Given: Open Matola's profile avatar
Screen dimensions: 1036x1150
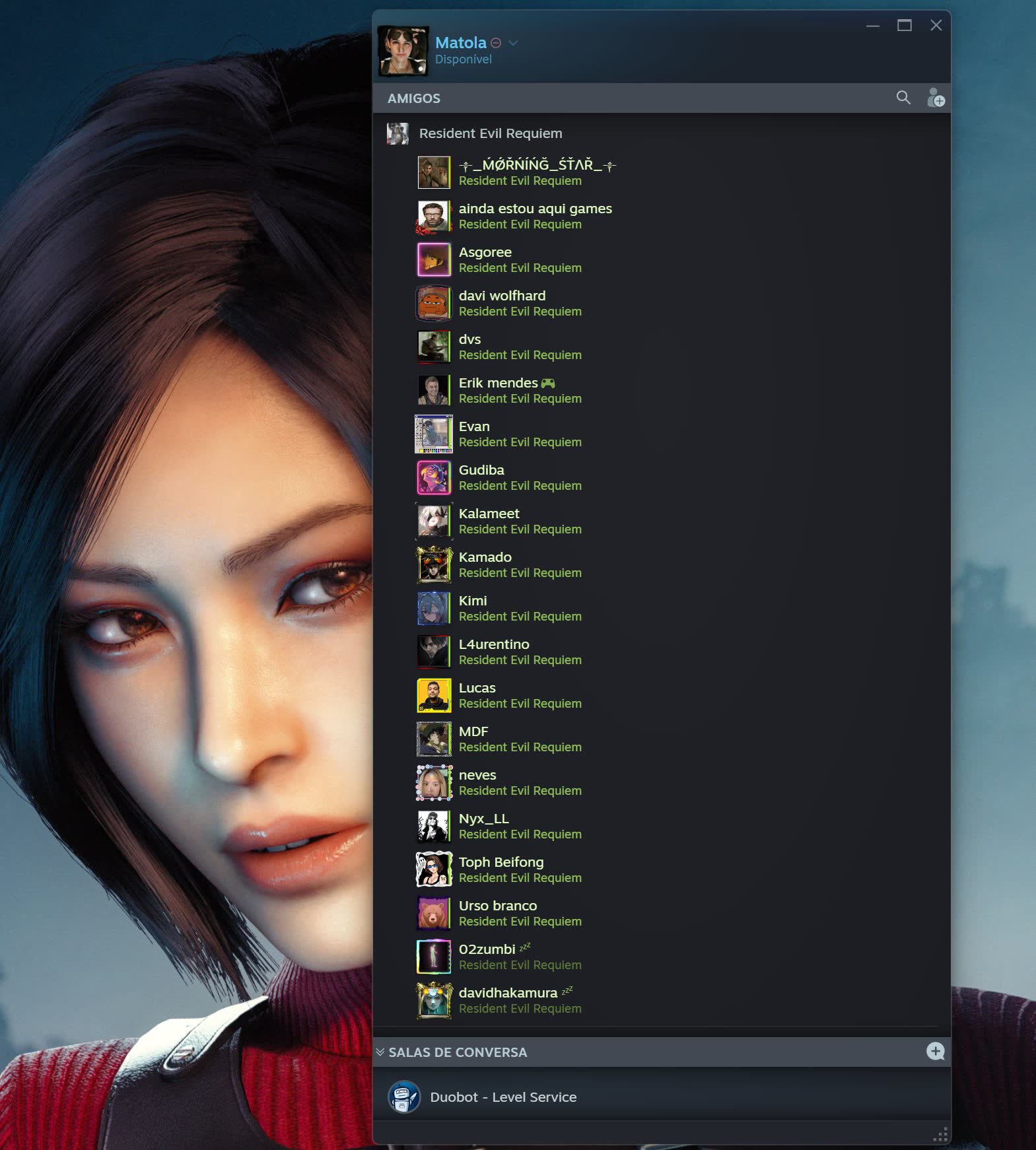Looking at the screenshot, I should pyautogui.click(x=403, y=51).
